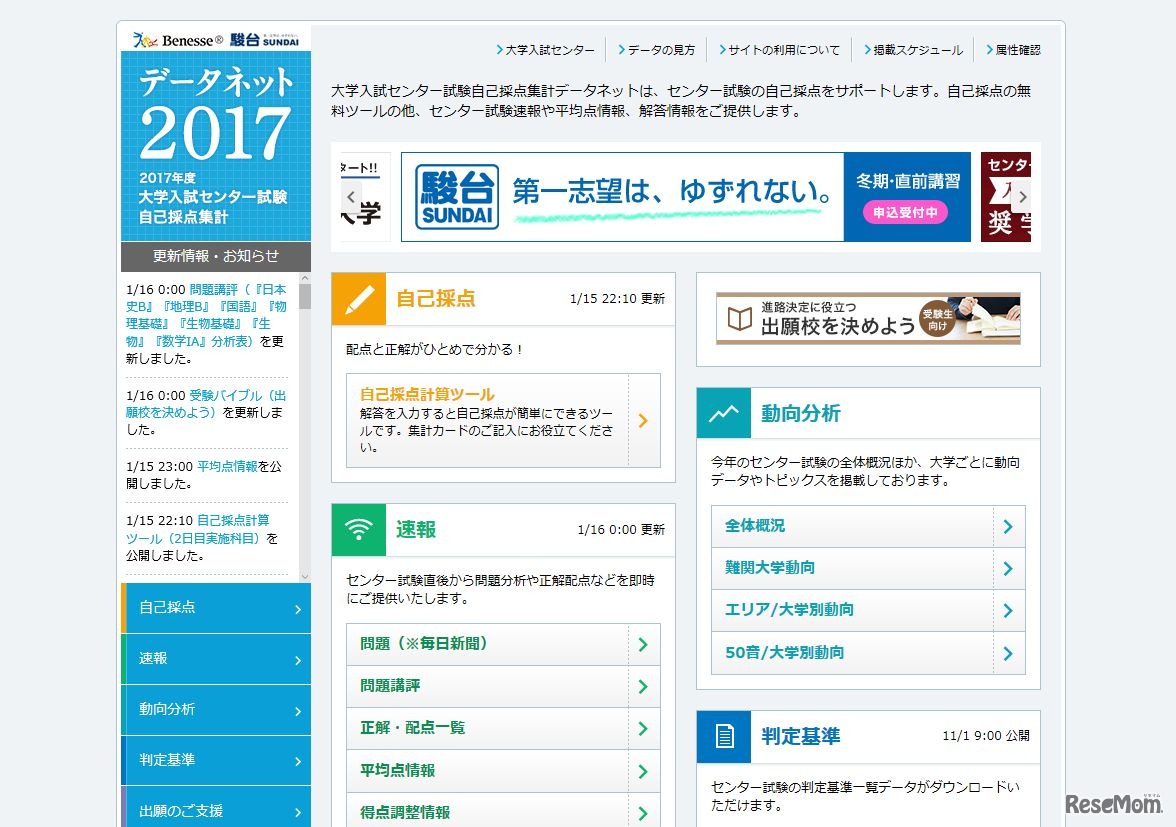Open 平均点情報 in the 速報 list
This screenshot has width=1176, height=827.
(503, 771)
